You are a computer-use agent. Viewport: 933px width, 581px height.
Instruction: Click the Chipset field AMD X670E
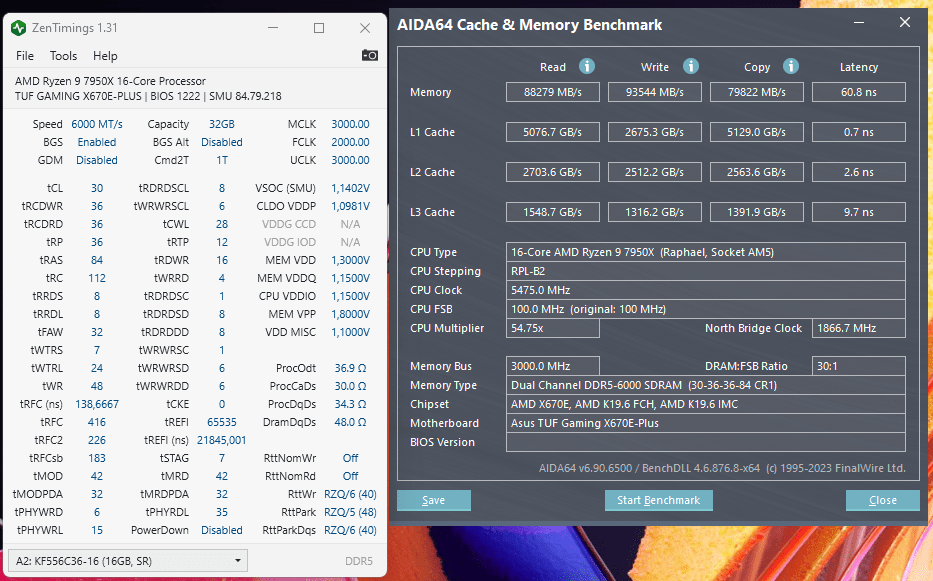706,404
